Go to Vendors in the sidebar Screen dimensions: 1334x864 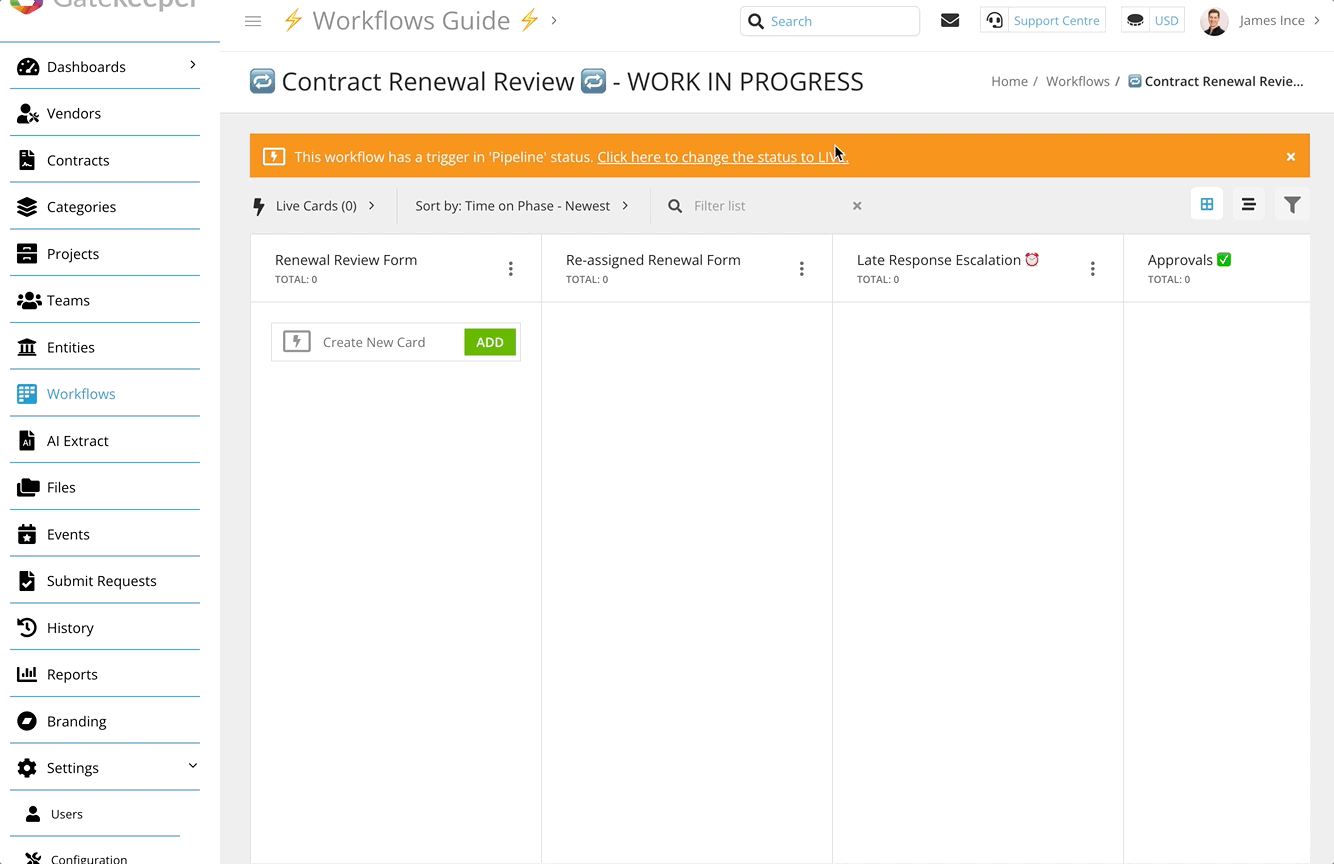tap(74, 114)
